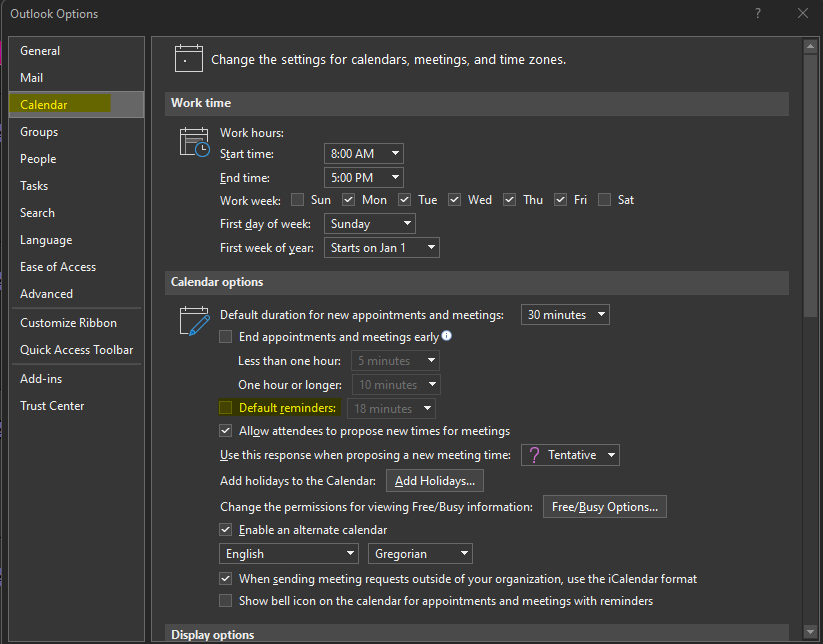Screen dimensions: 823x644
Task: Open the Search options category
Action: (x=77, y=213)
